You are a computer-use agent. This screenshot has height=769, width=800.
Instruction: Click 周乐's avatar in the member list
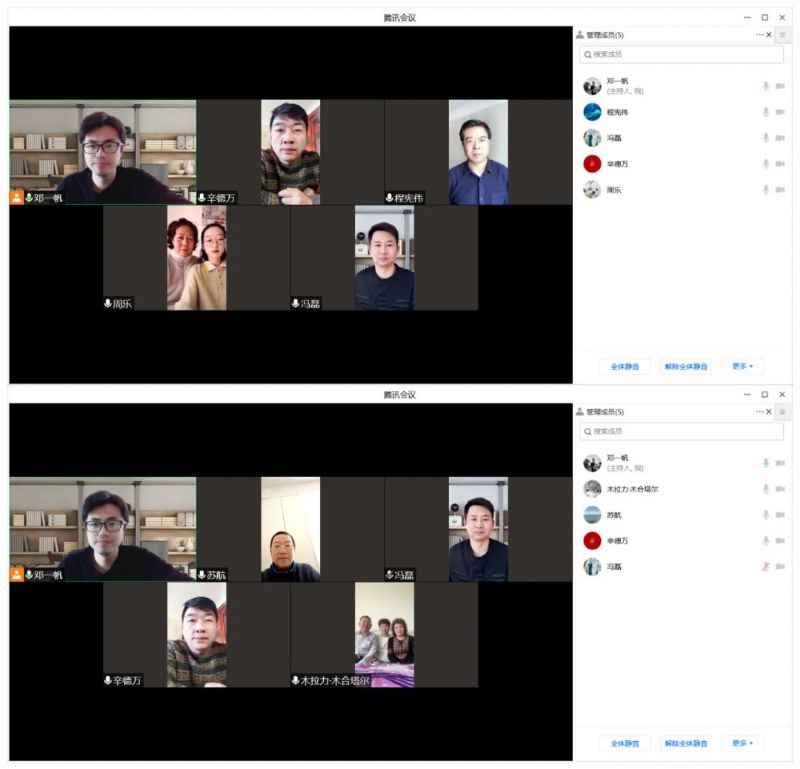592,190
